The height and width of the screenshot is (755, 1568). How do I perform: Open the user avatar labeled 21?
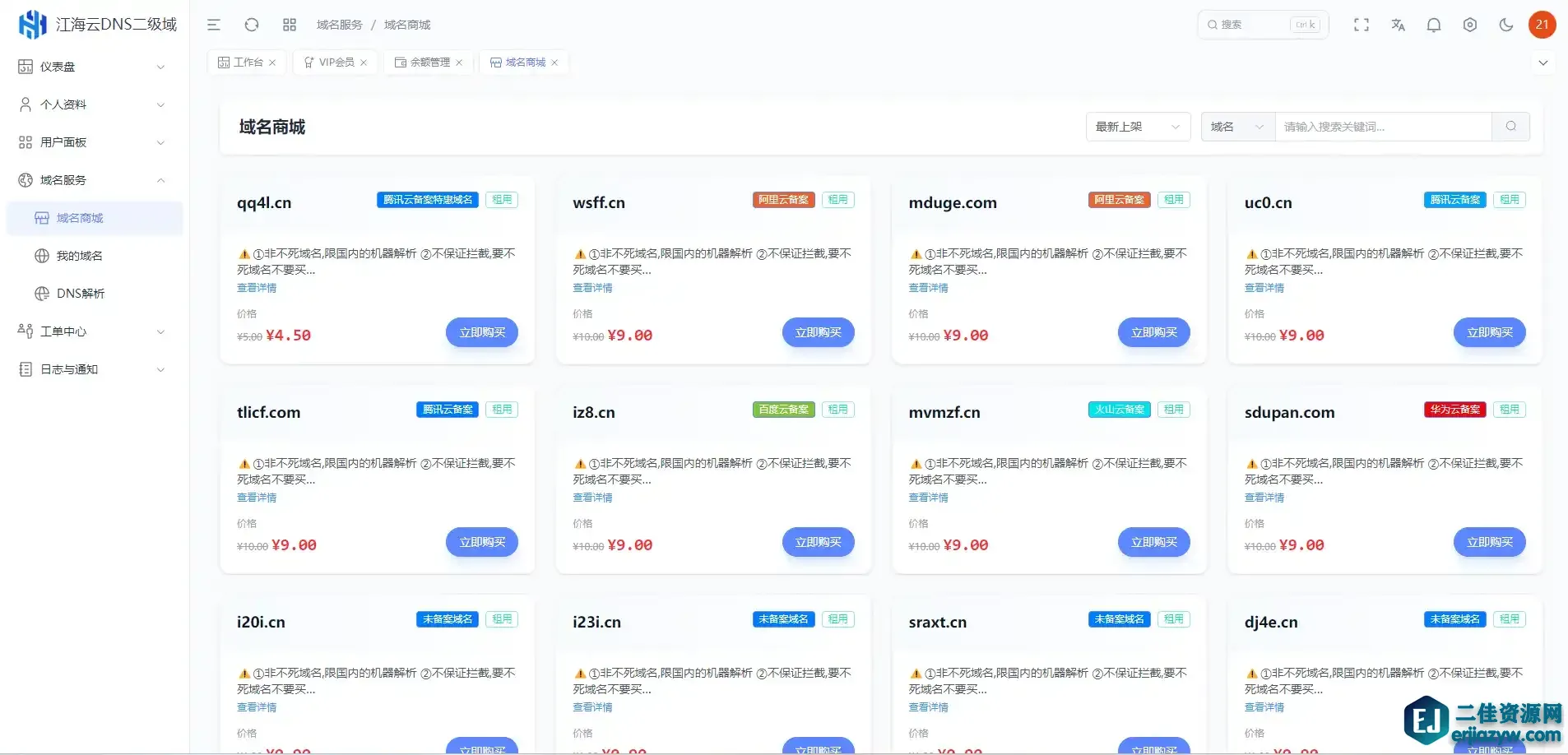(x=1542, y=25)
